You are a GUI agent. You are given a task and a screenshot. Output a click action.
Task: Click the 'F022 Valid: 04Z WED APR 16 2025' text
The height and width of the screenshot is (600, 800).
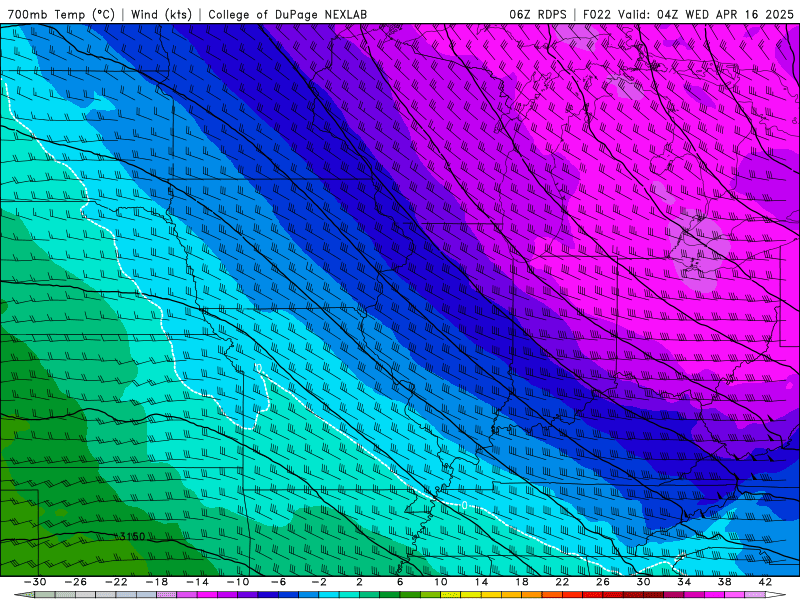point(688,14)
